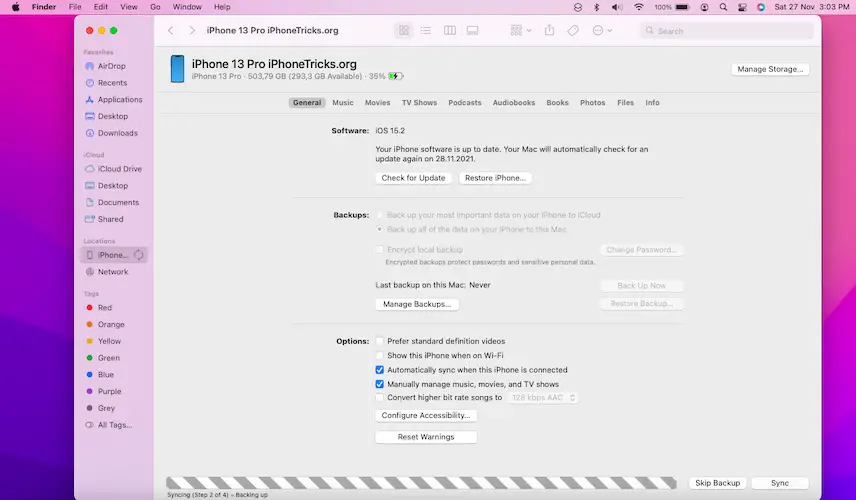The height and width of the screenshot is (500, 856).
Task: Switch to the Info tab
Action: (652, 103)
